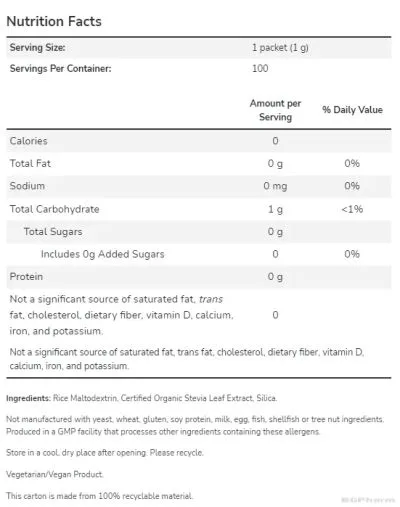400x507 pixels.
Task: Select the Servings Per Container label
Action: click(x=60, y=68)
